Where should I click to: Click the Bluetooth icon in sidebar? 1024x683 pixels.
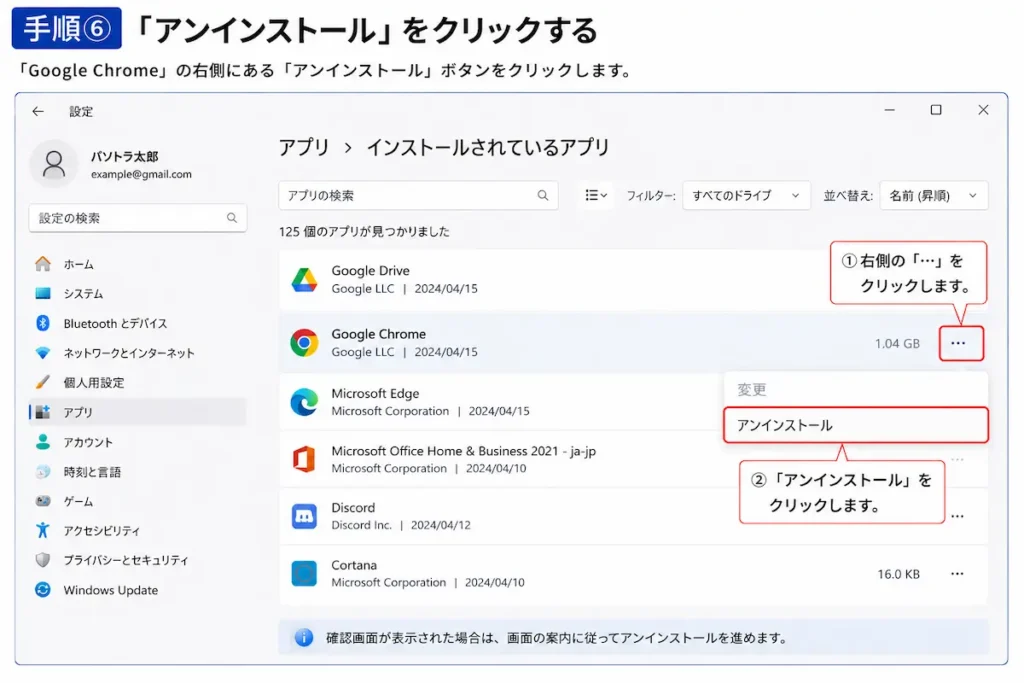coord(43,323)
